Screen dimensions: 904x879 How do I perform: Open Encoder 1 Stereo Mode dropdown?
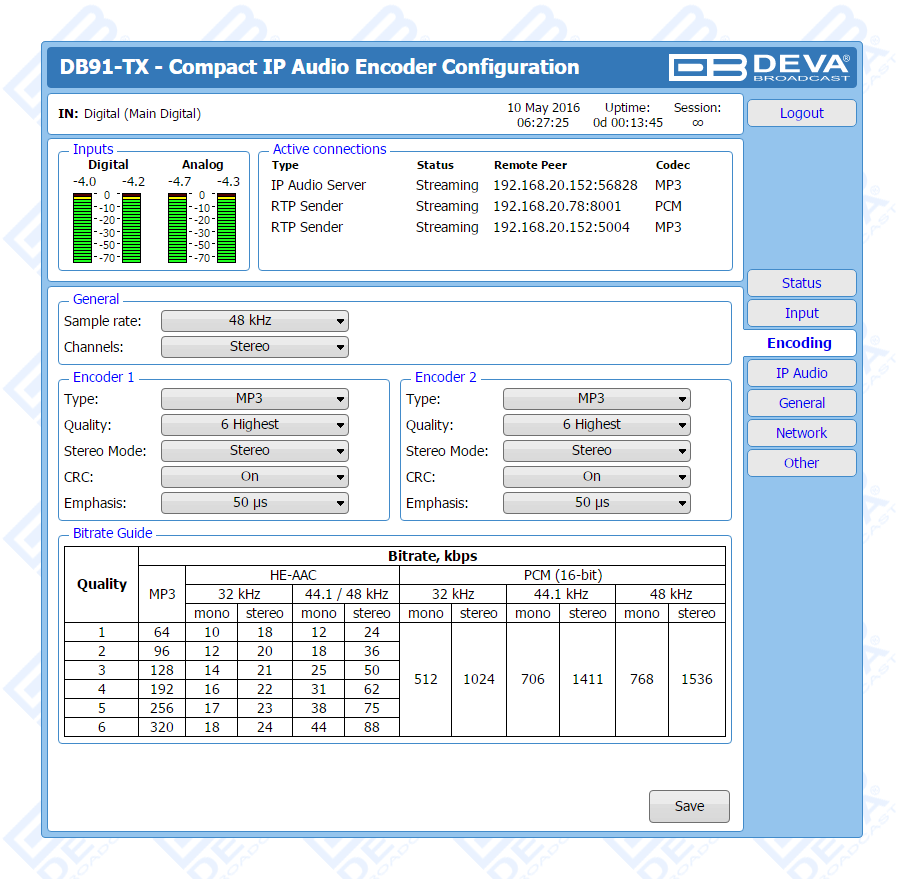click(254, 451)
